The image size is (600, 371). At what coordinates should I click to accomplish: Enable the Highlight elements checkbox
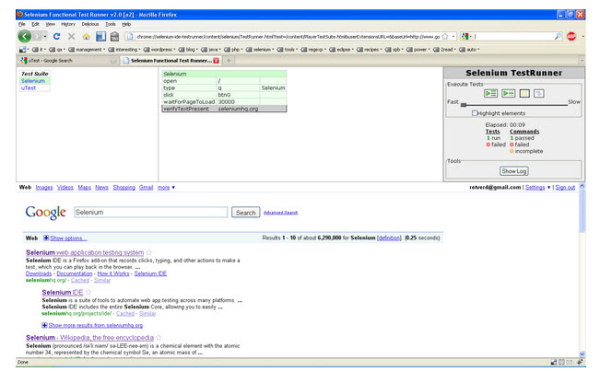point(474,113)
